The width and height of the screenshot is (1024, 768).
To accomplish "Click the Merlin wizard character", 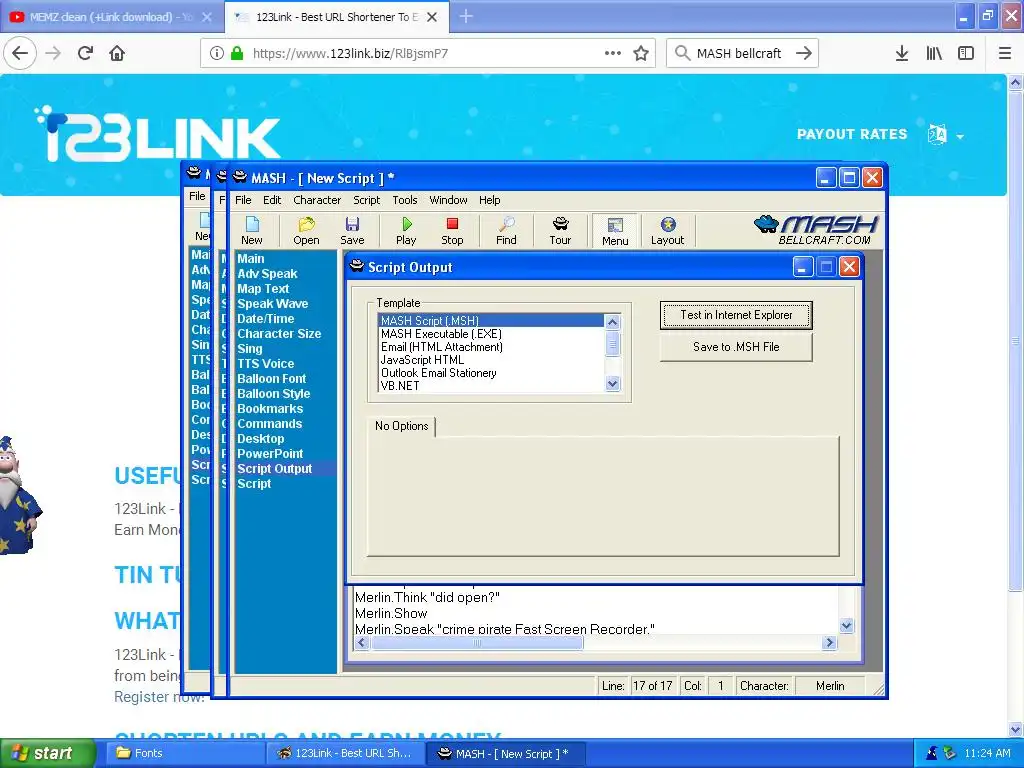I will 20,496.
